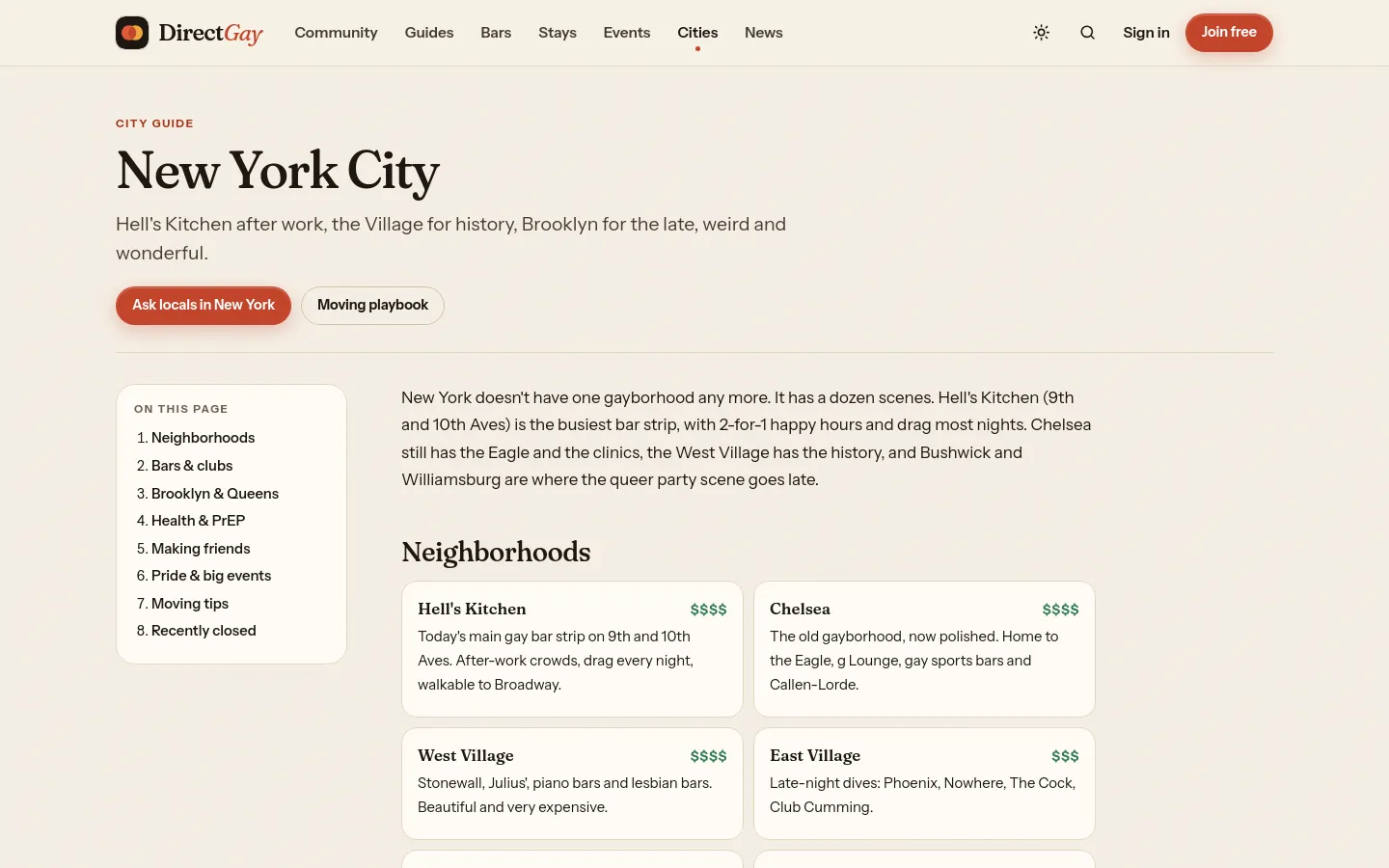Select the East Village card title
1389x868 pixels.
tap(815, 756)
